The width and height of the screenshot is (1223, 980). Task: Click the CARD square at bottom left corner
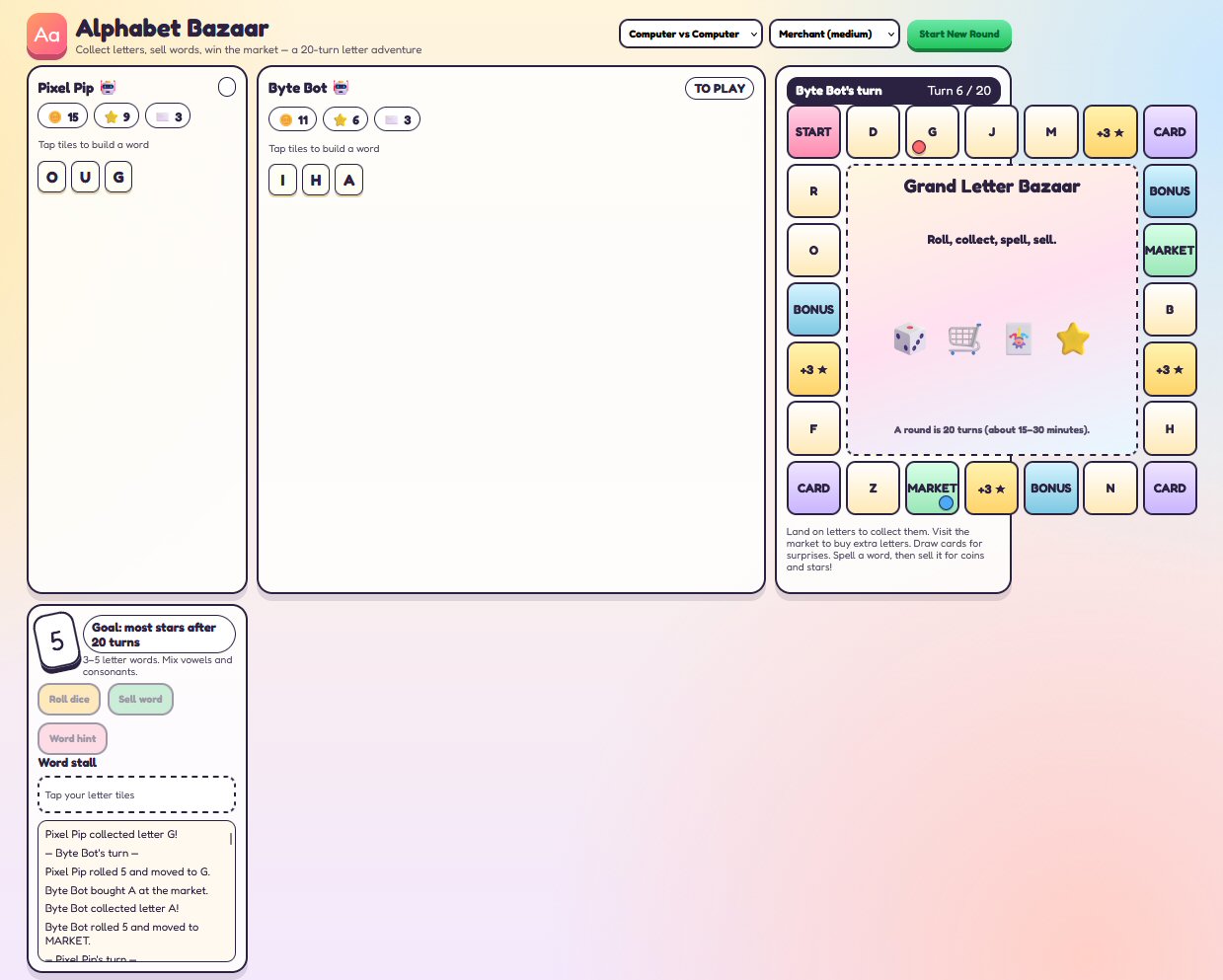[813, 489]
